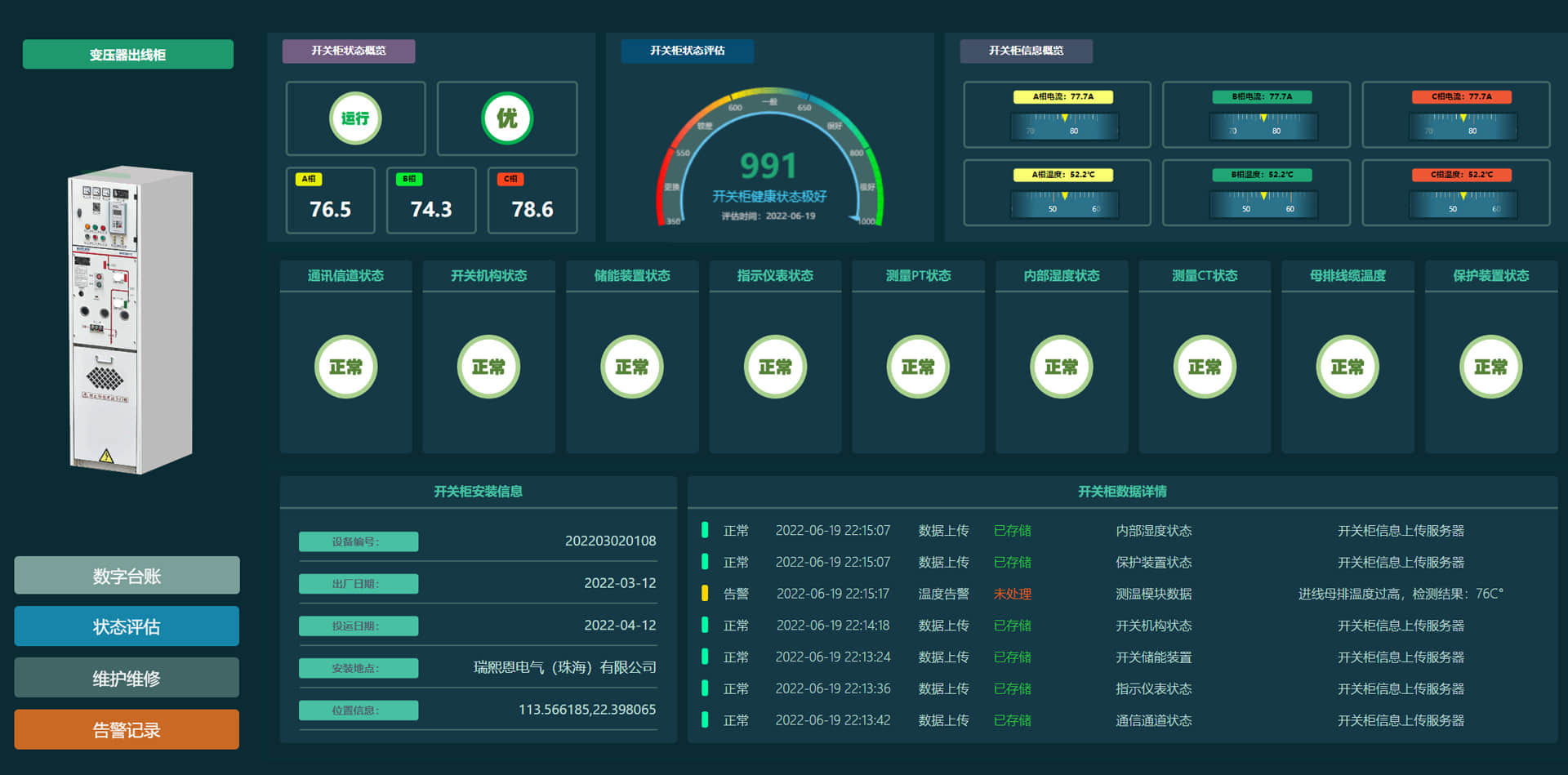Viewport: 1568px width, 775px height.
Task: Open the 数字台账 section
Action: point(127,576)
